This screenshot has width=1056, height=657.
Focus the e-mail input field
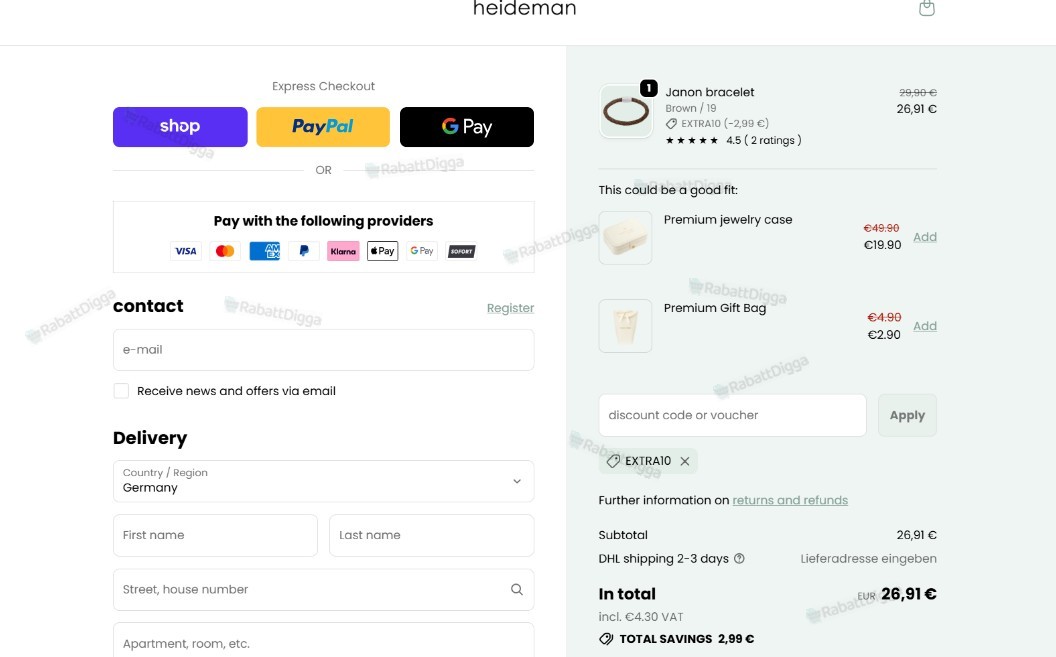pyautogui.click(x=323, y=349)
